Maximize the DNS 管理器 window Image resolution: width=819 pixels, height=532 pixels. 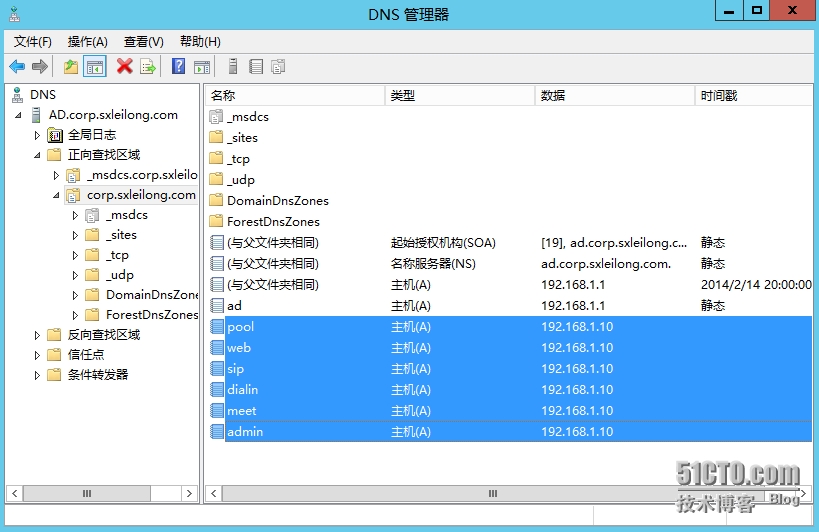[x=756, y=10]
